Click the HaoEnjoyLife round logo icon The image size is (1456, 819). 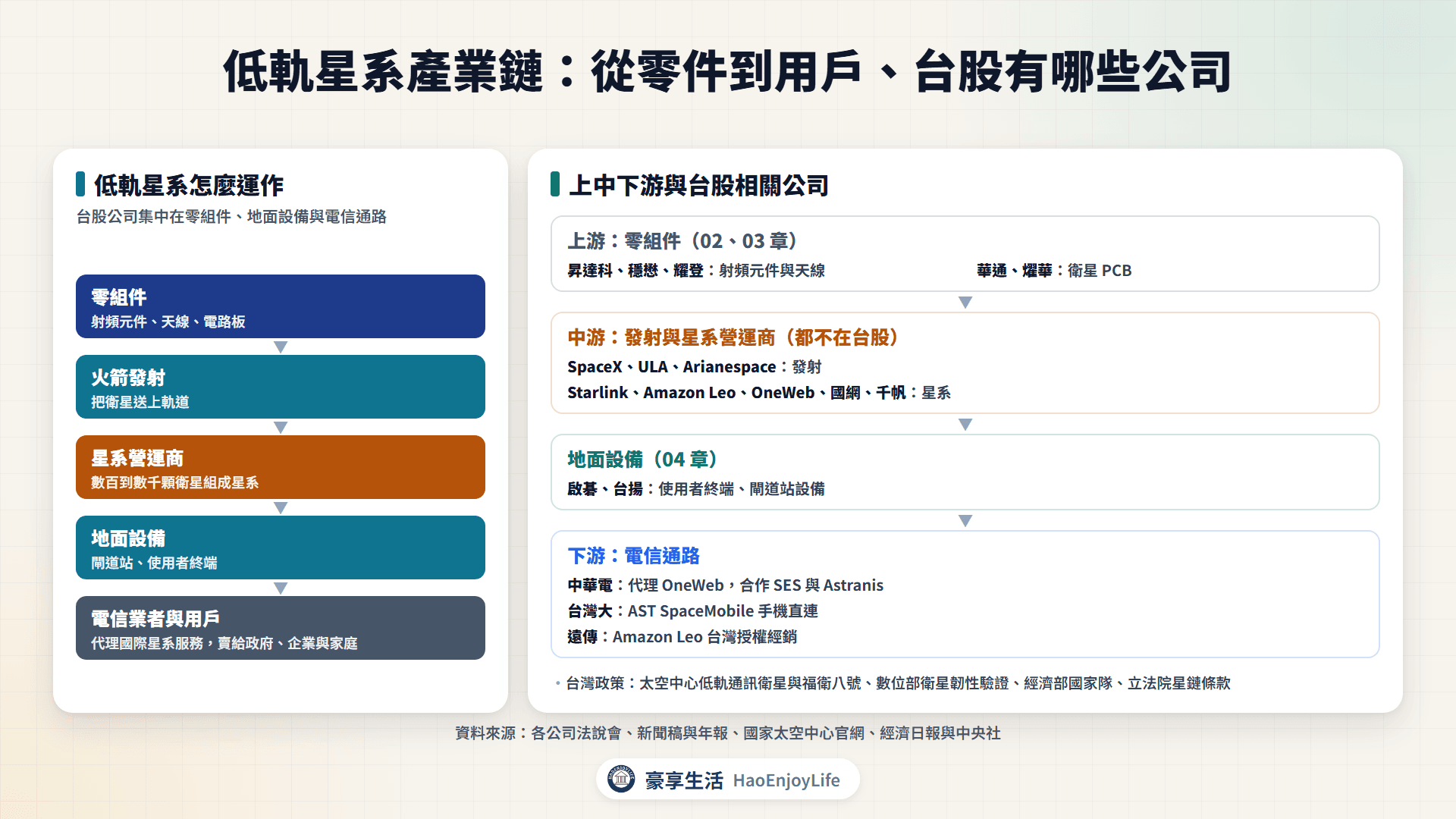click(621, 779)
